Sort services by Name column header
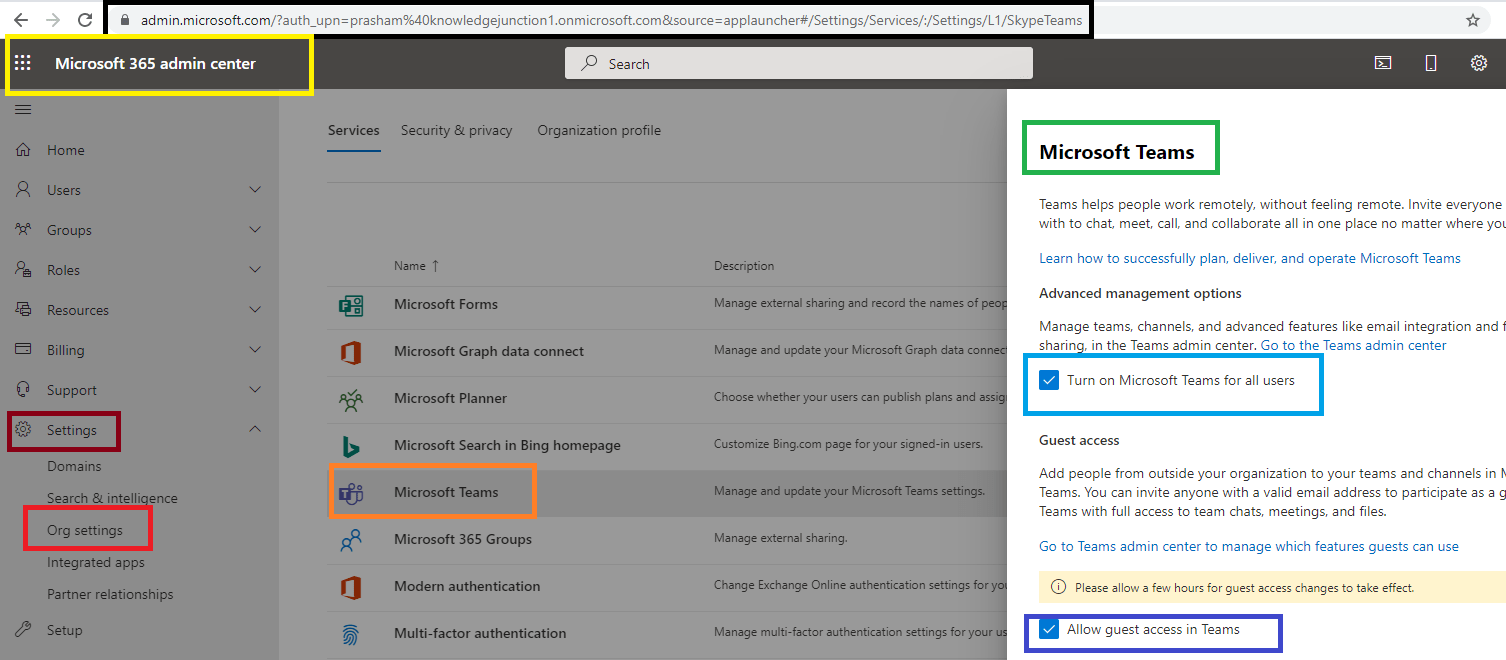Image resolution: width=1506 pixels, height=660 pixels. pyautogui.click(x=416, y=266)
